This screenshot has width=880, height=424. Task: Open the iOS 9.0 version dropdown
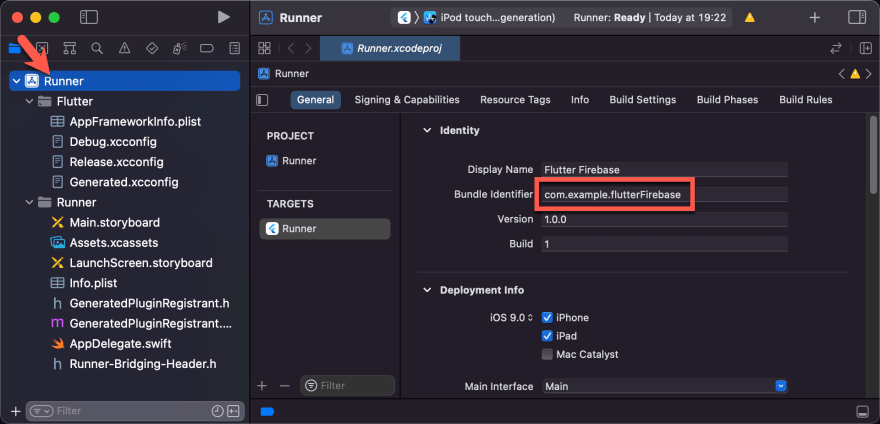tap(511, 317)
